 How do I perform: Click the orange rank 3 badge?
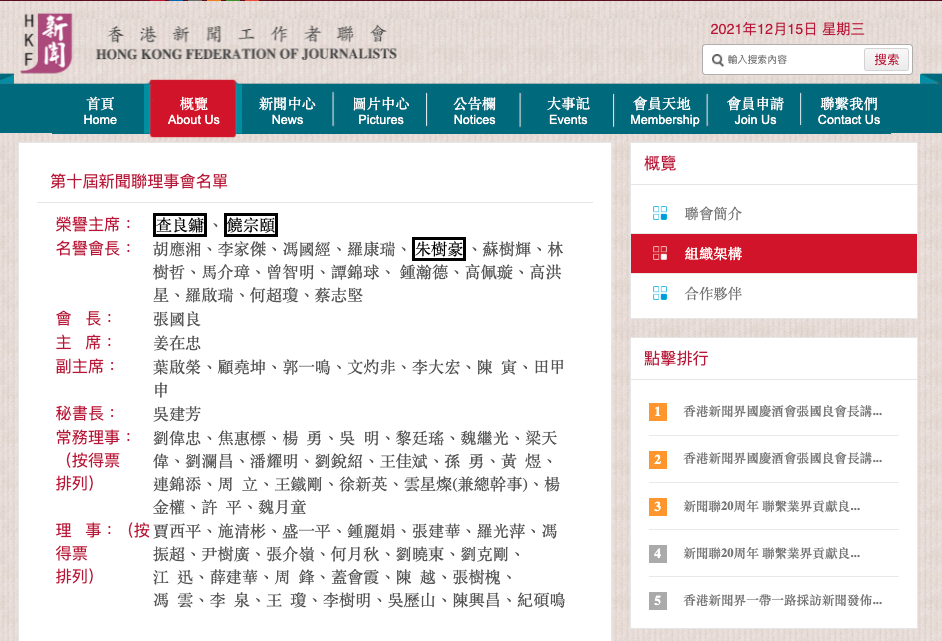658,506
